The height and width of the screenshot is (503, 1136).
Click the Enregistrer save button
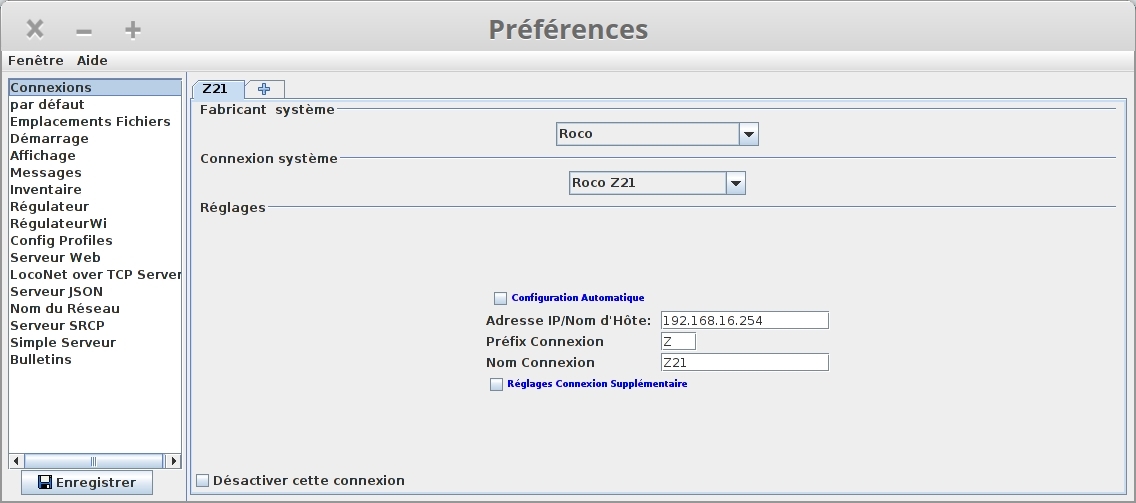[x=87, y=483]
